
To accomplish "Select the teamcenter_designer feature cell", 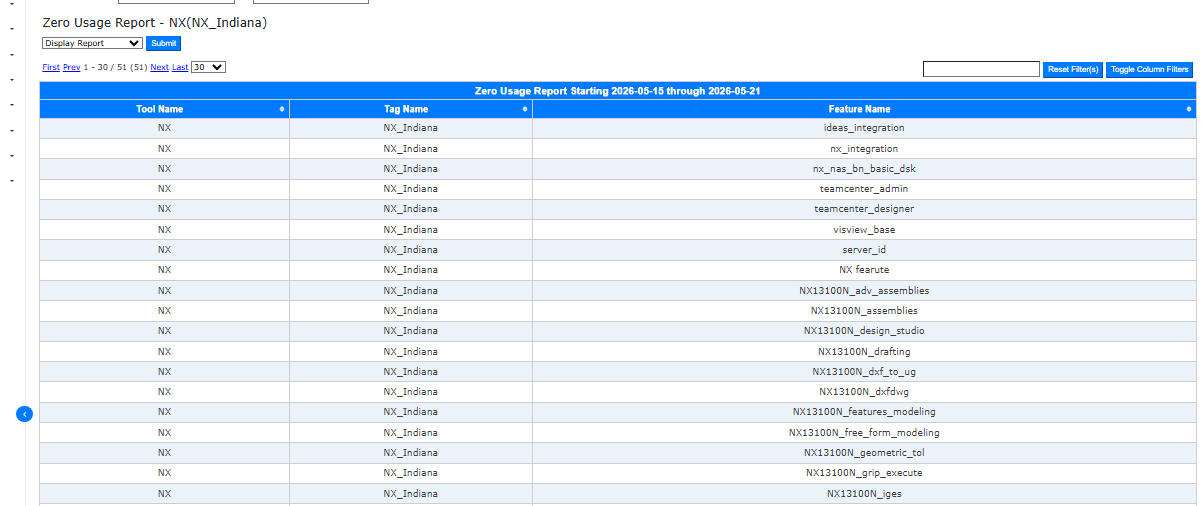I will [864, 209].
